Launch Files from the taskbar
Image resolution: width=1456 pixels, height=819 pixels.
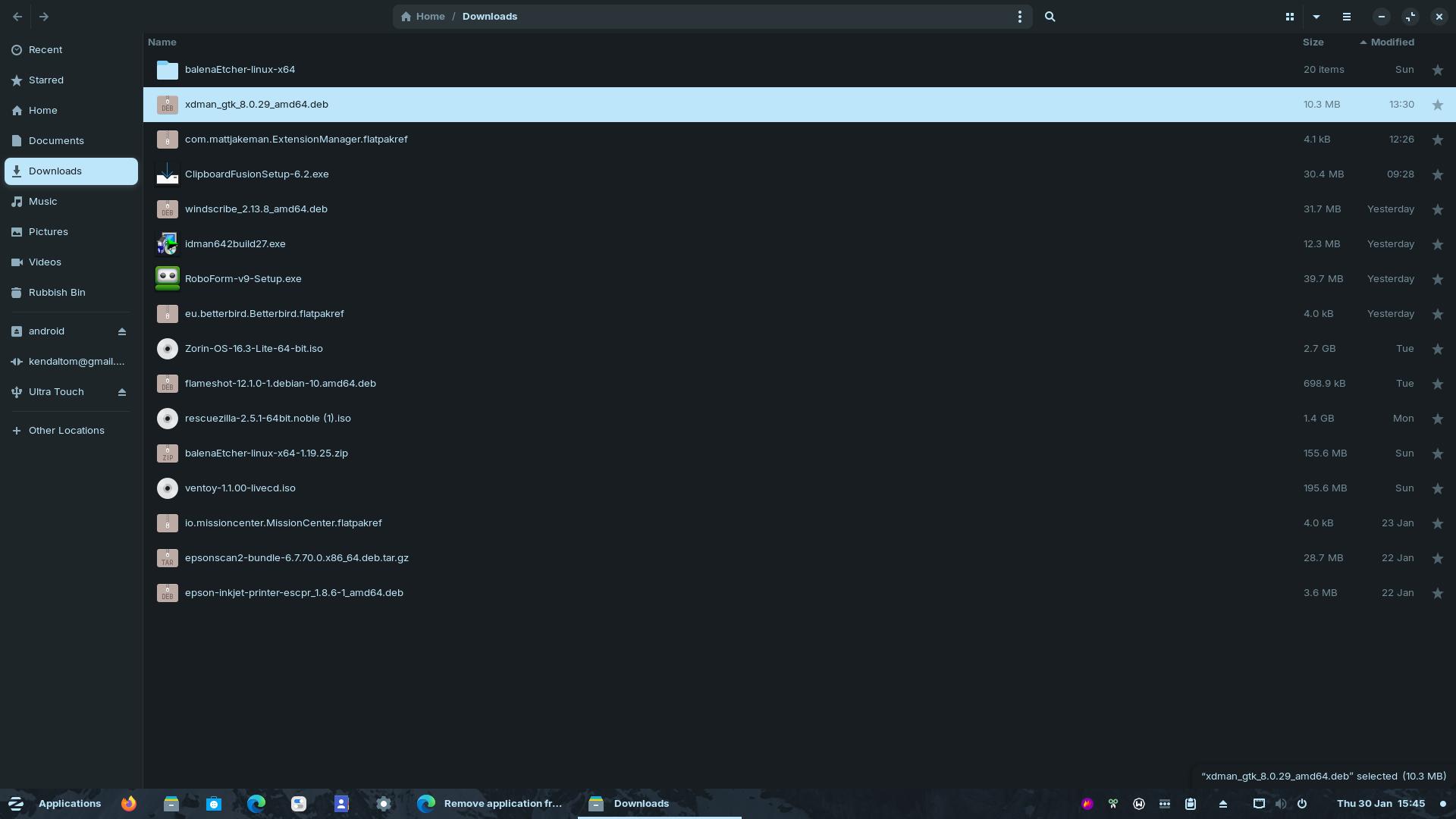171,804
